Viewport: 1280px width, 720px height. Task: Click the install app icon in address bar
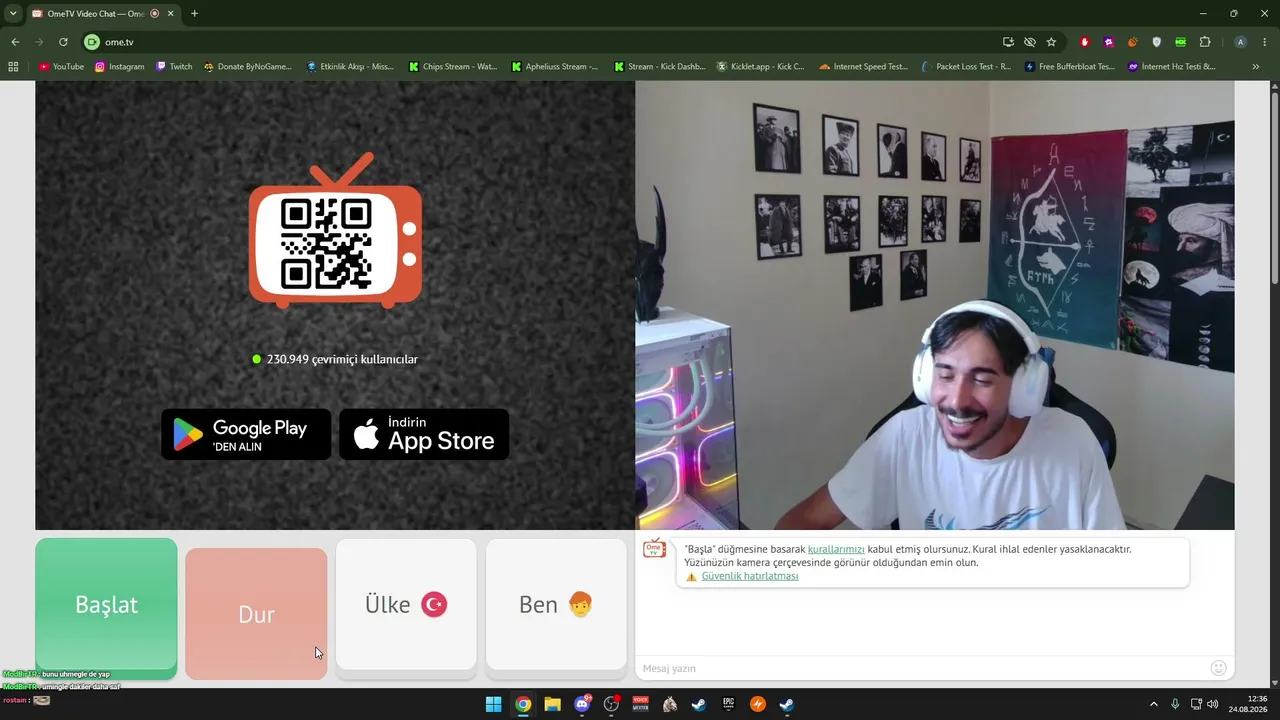(1008, 42)
